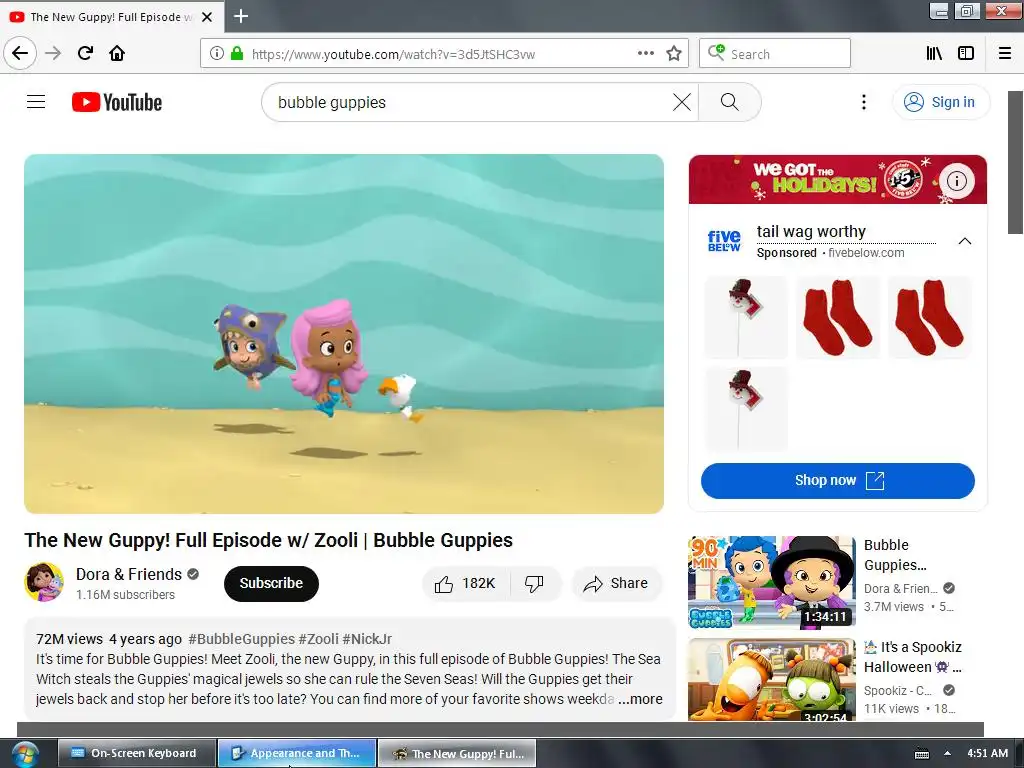Image resolution: width=1024 pixels, height=768 pixels.
Task: Click the Firefox Search box
Action: tap(775, 53)
